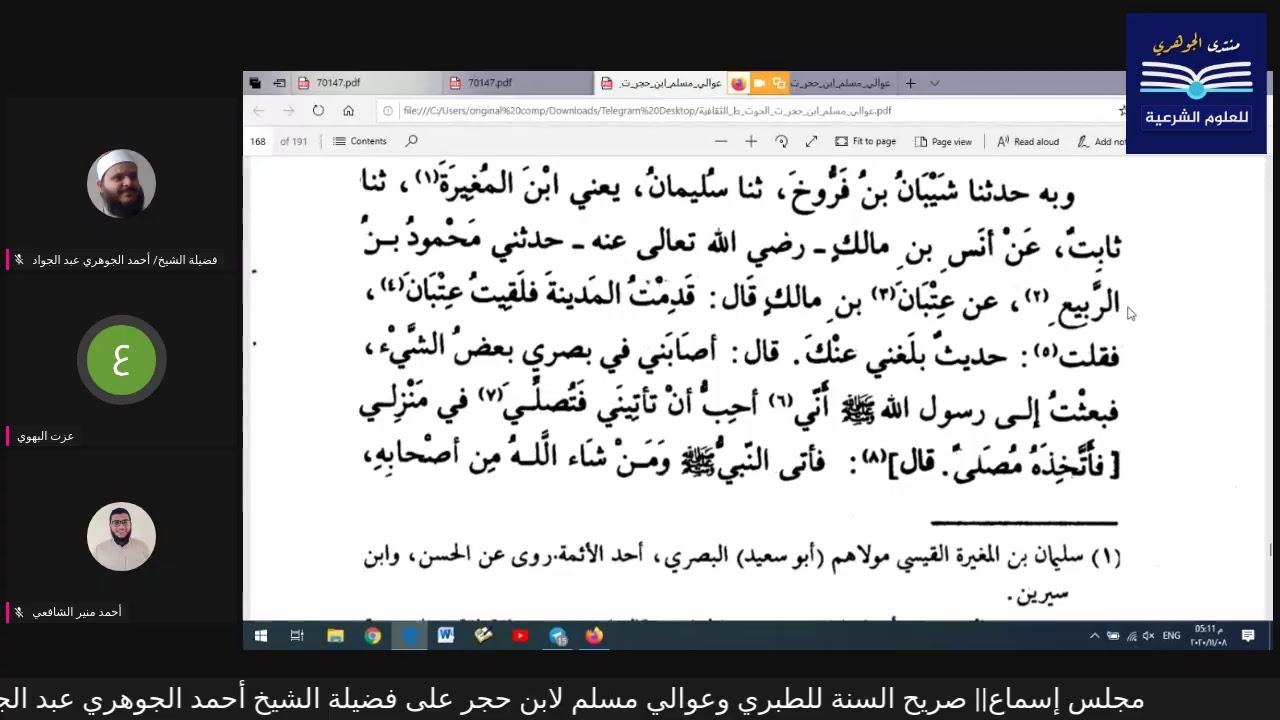Toggle Page view layout
Screen dimensions: 1280x720
click(943, 141)
